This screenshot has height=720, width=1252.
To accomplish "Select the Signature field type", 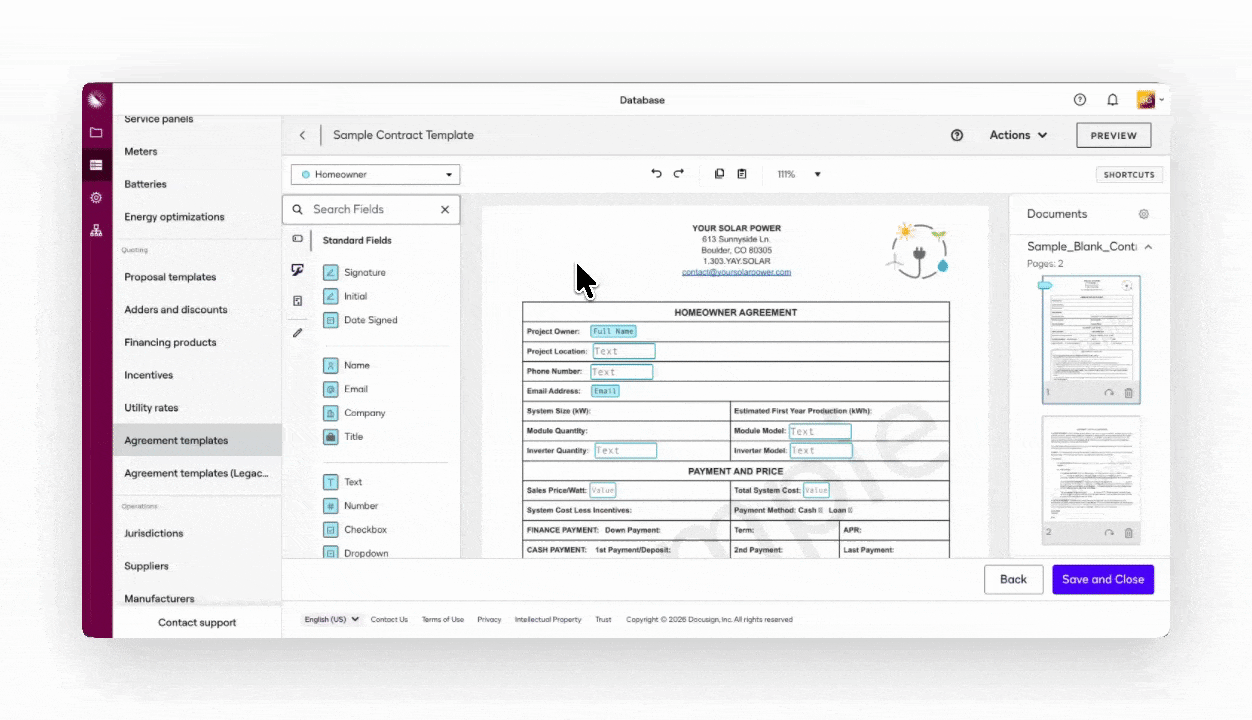I will pos(364,272).
